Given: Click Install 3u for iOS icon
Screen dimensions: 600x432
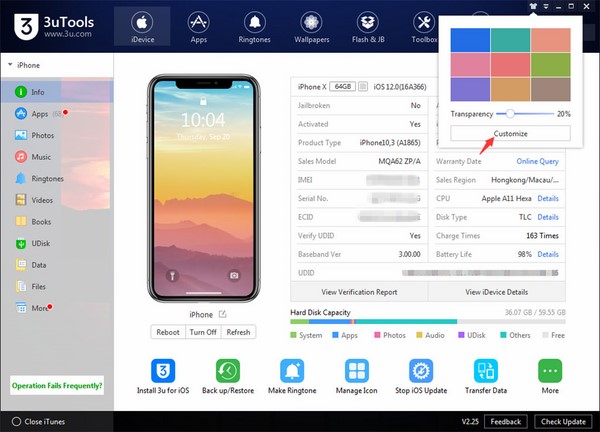Looking at the screenshot, I should [x=163, y=371].
